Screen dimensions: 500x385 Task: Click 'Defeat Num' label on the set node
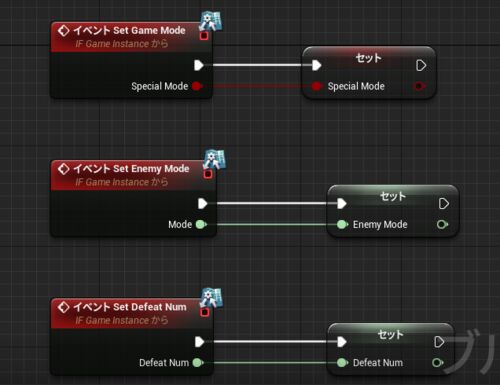click(x=378, y=363)
